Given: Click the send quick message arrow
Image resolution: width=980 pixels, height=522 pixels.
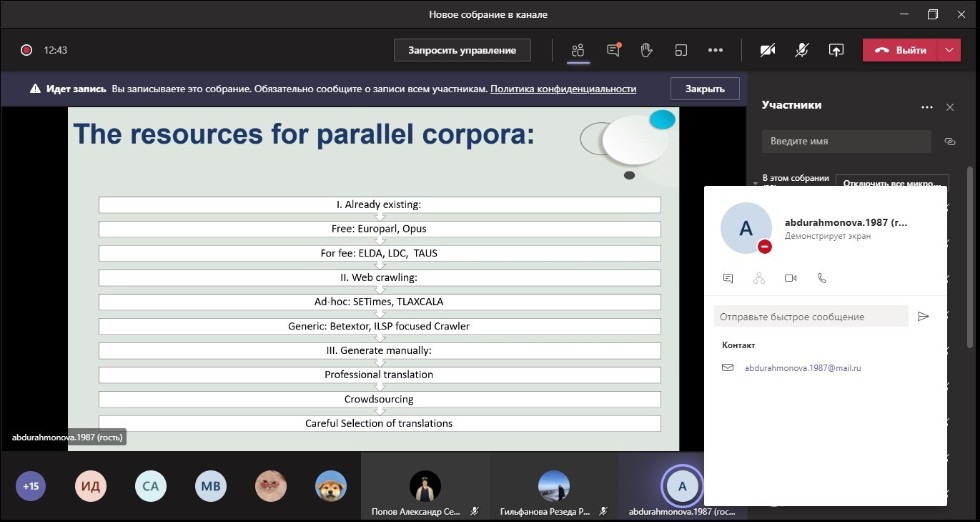Looking at the screenshot, I should (923, 316).
